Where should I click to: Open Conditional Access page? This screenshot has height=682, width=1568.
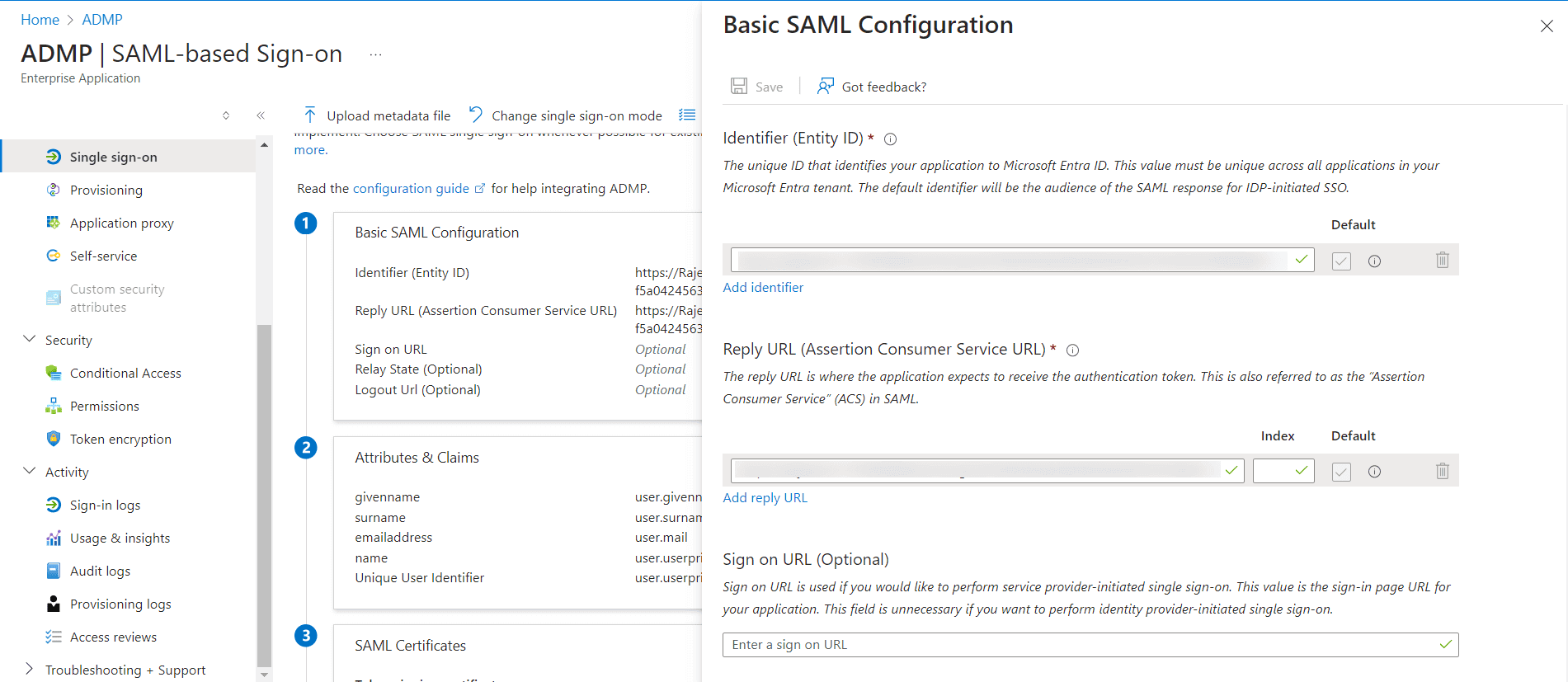click(x=125, y=374)
